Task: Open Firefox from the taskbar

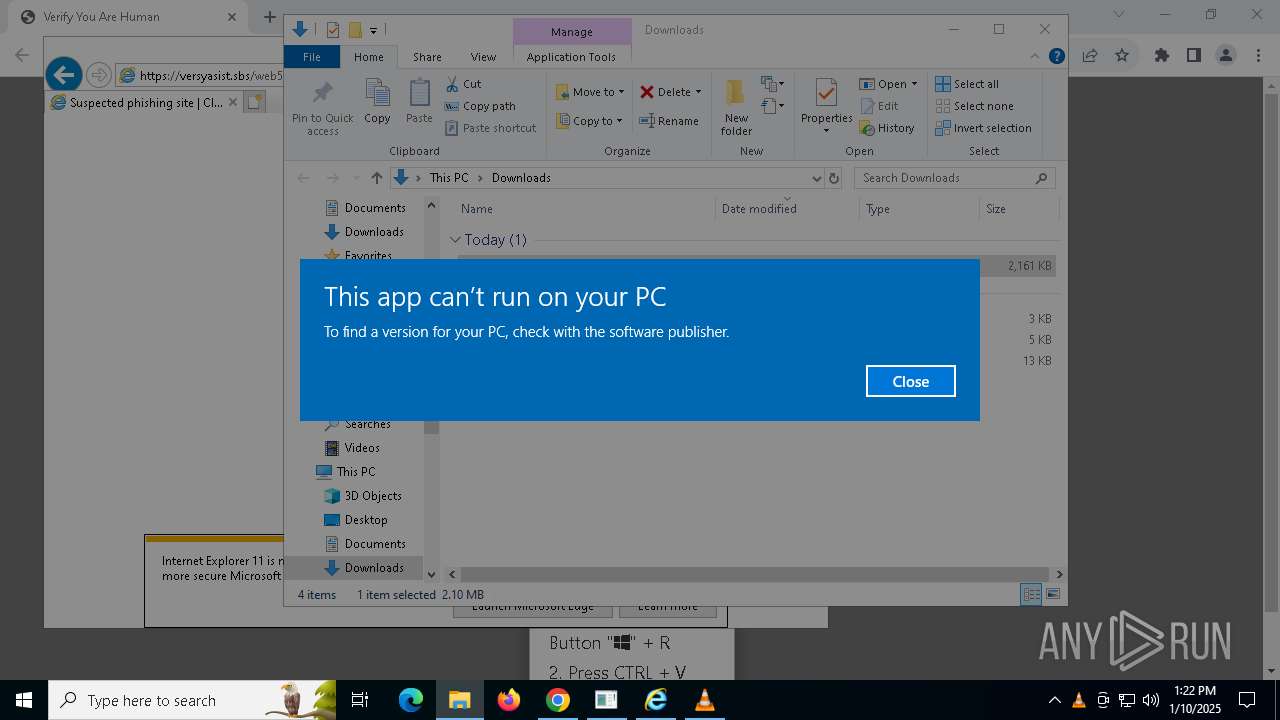Action: (509, 700)
